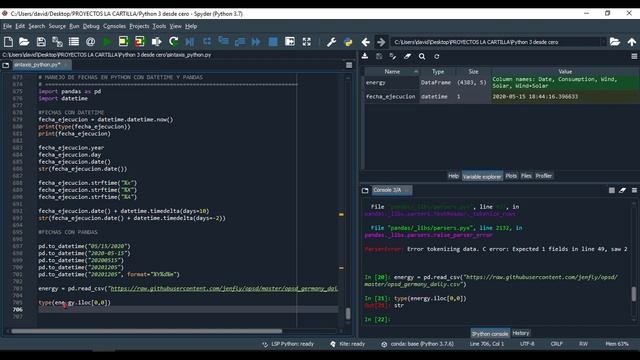This screenshot has height=360, width=640.
Task: Switch to the Help pane tab
Action: pyautogui.click(x=453, y=176)
